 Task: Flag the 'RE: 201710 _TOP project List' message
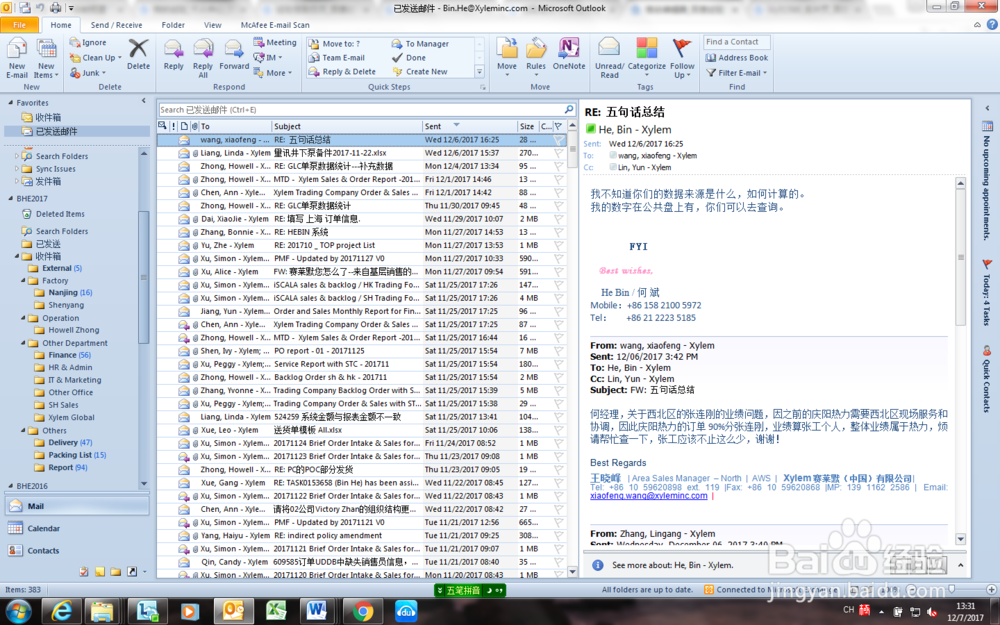[559, 246]
